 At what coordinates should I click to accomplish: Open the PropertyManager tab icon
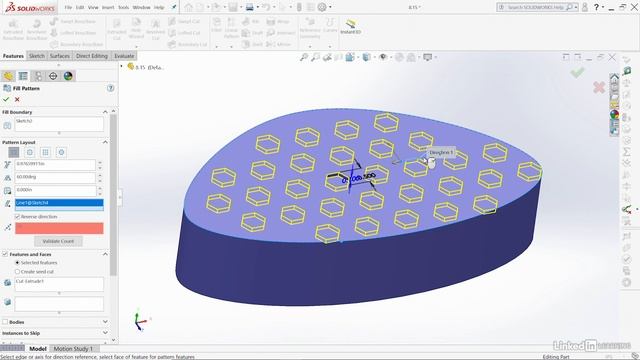(23, 76)
